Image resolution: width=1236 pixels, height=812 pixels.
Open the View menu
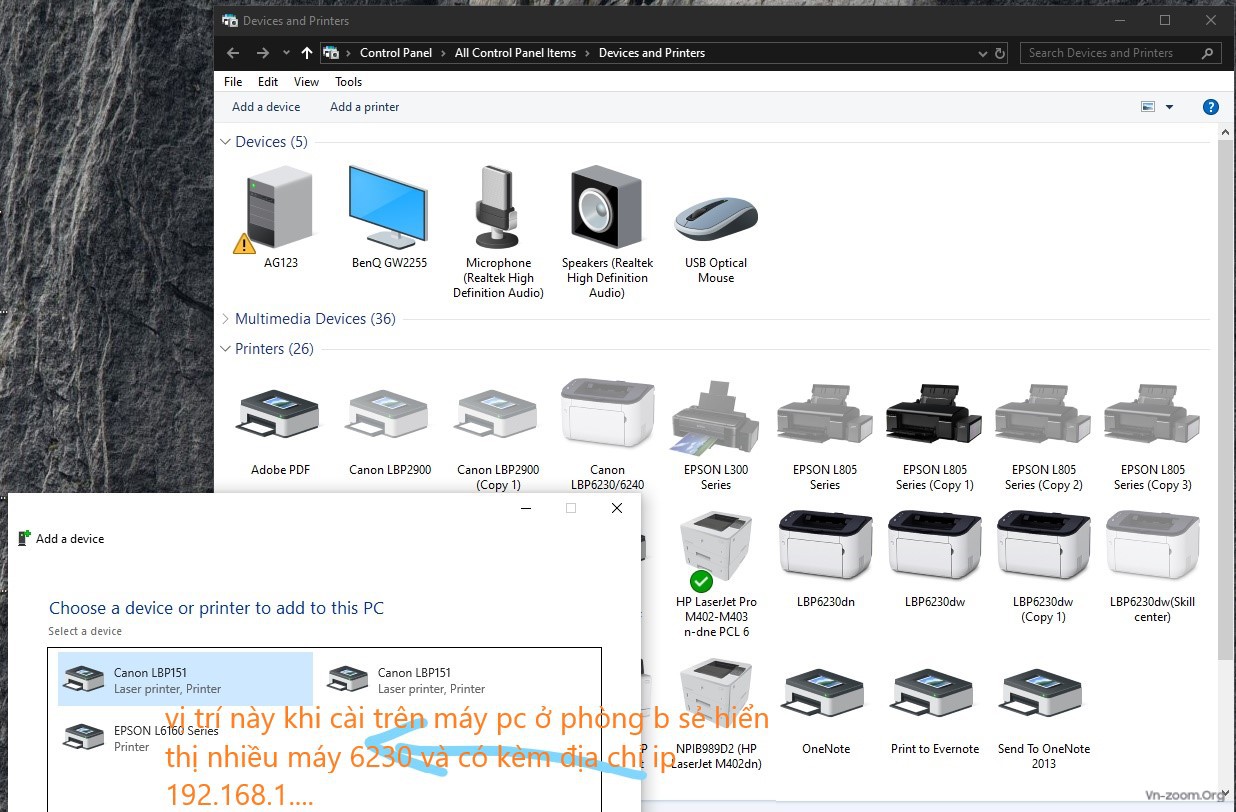(x=307, y=82)
